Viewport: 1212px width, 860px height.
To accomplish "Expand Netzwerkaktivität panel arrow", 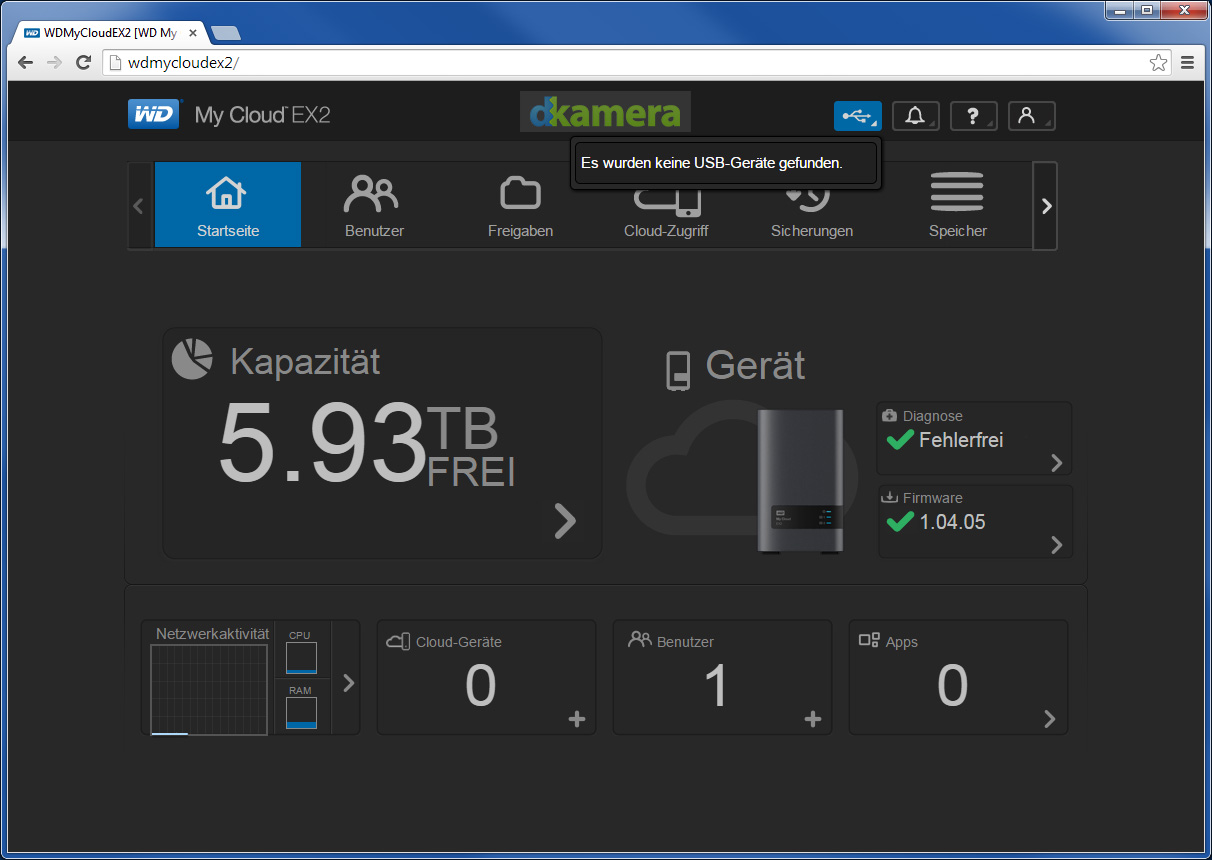I will point(348,683).
